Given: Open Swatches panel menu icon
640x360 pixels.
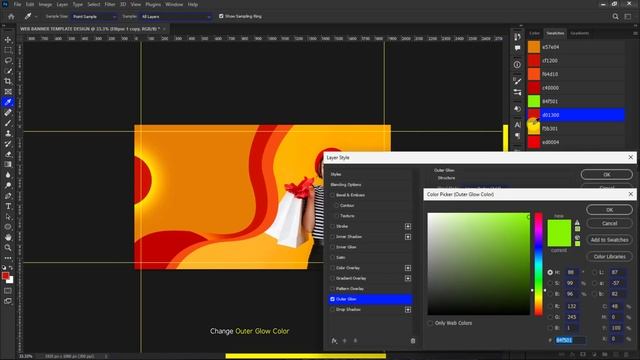Looking at the screenshot, I should pos(635,33).
